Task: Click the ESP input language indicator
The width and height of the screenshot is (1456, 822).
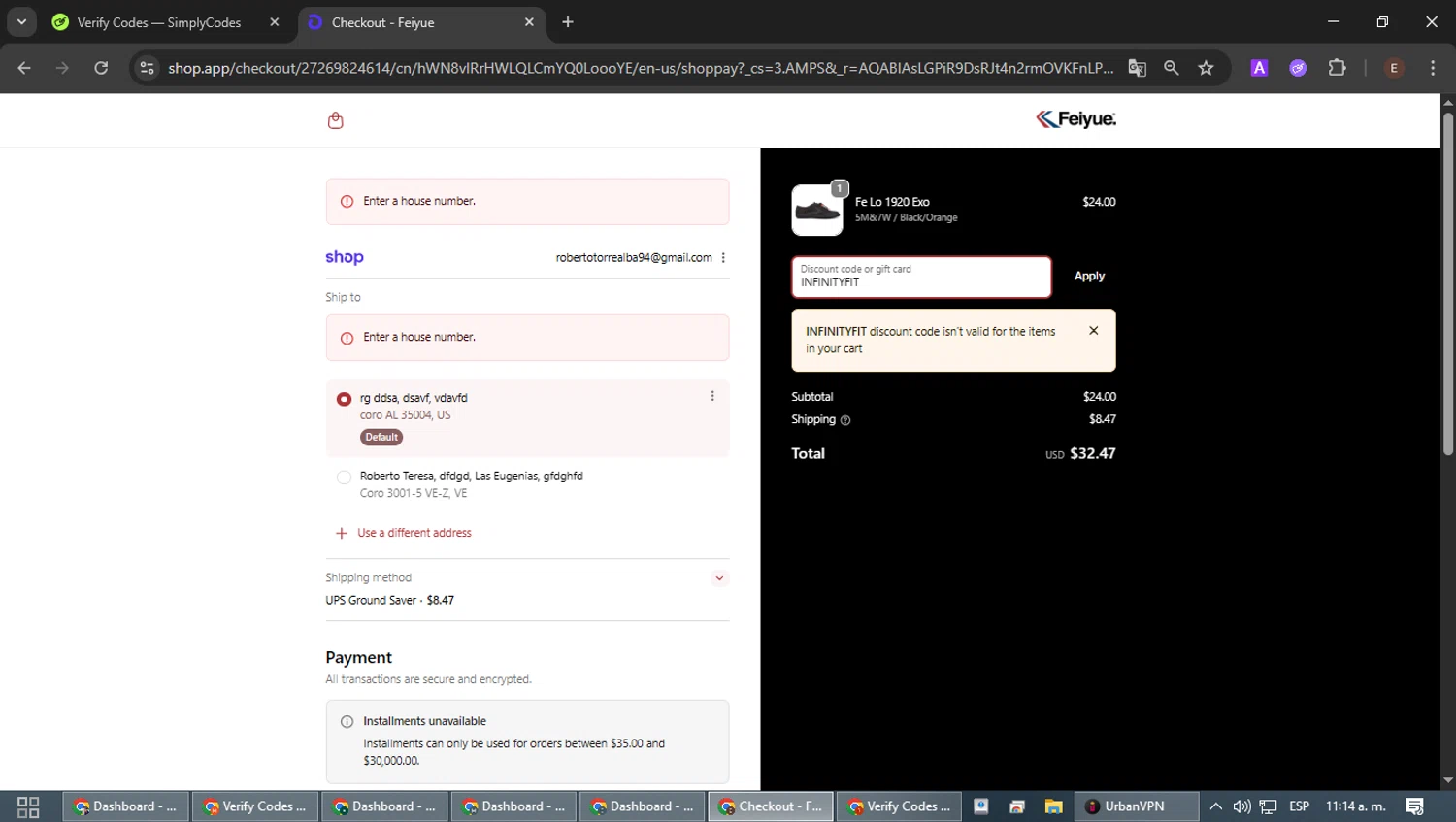Action: click(1299, 806)
